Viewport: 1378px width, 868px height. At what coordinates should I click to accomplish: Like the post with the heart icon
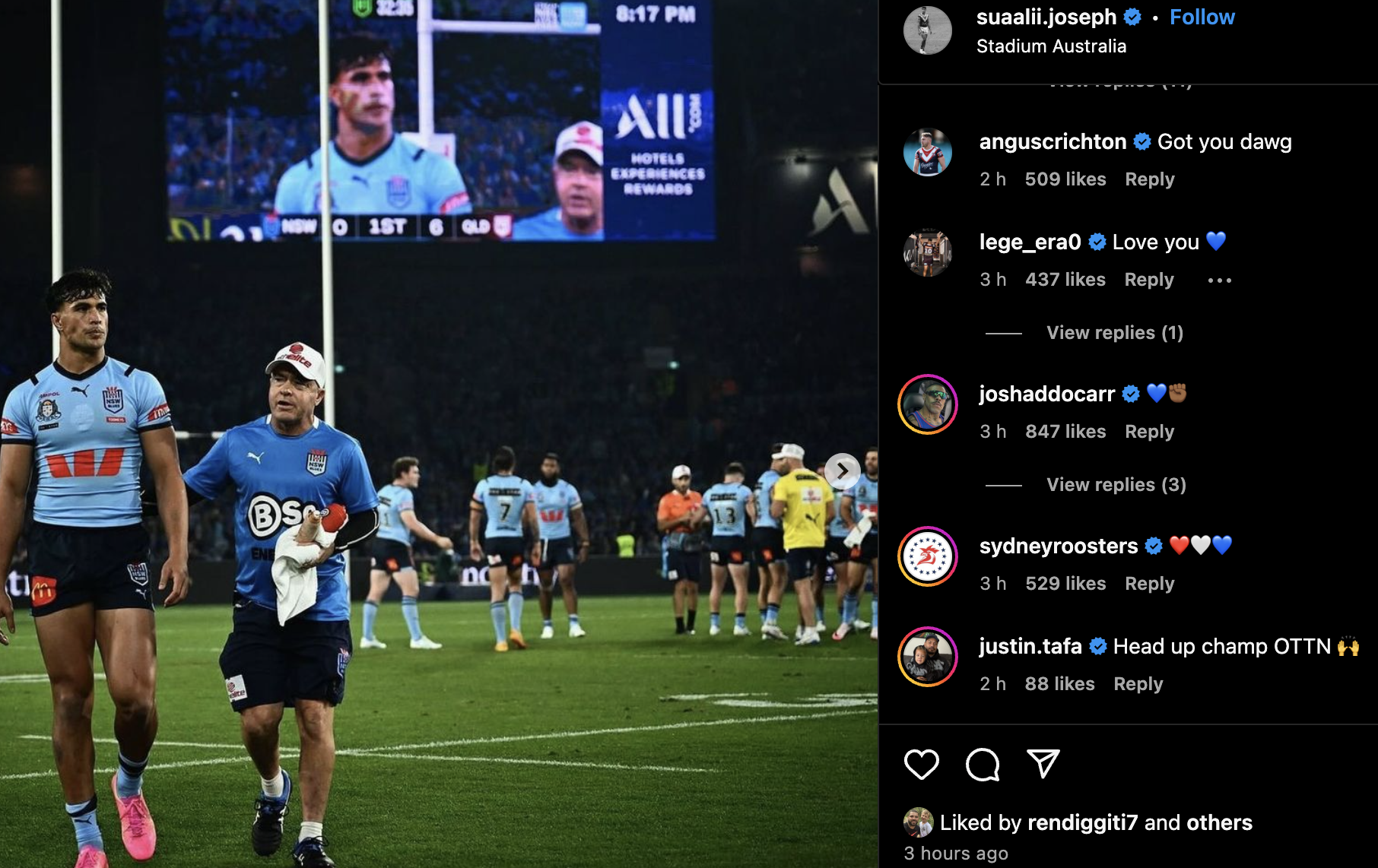(921, 764)
